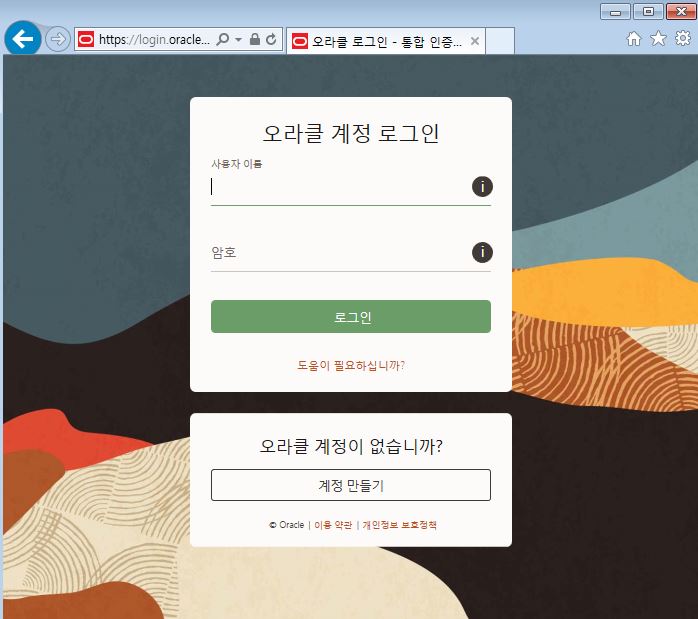
Task: Click the search magnifier in address bar
Action: 223,39
